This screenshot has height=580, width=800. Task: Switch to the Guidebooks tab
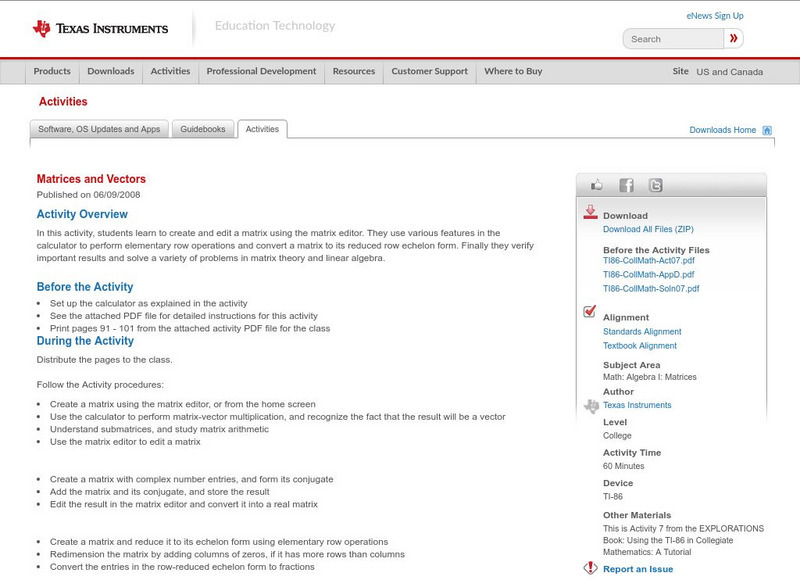coord(203,129)
